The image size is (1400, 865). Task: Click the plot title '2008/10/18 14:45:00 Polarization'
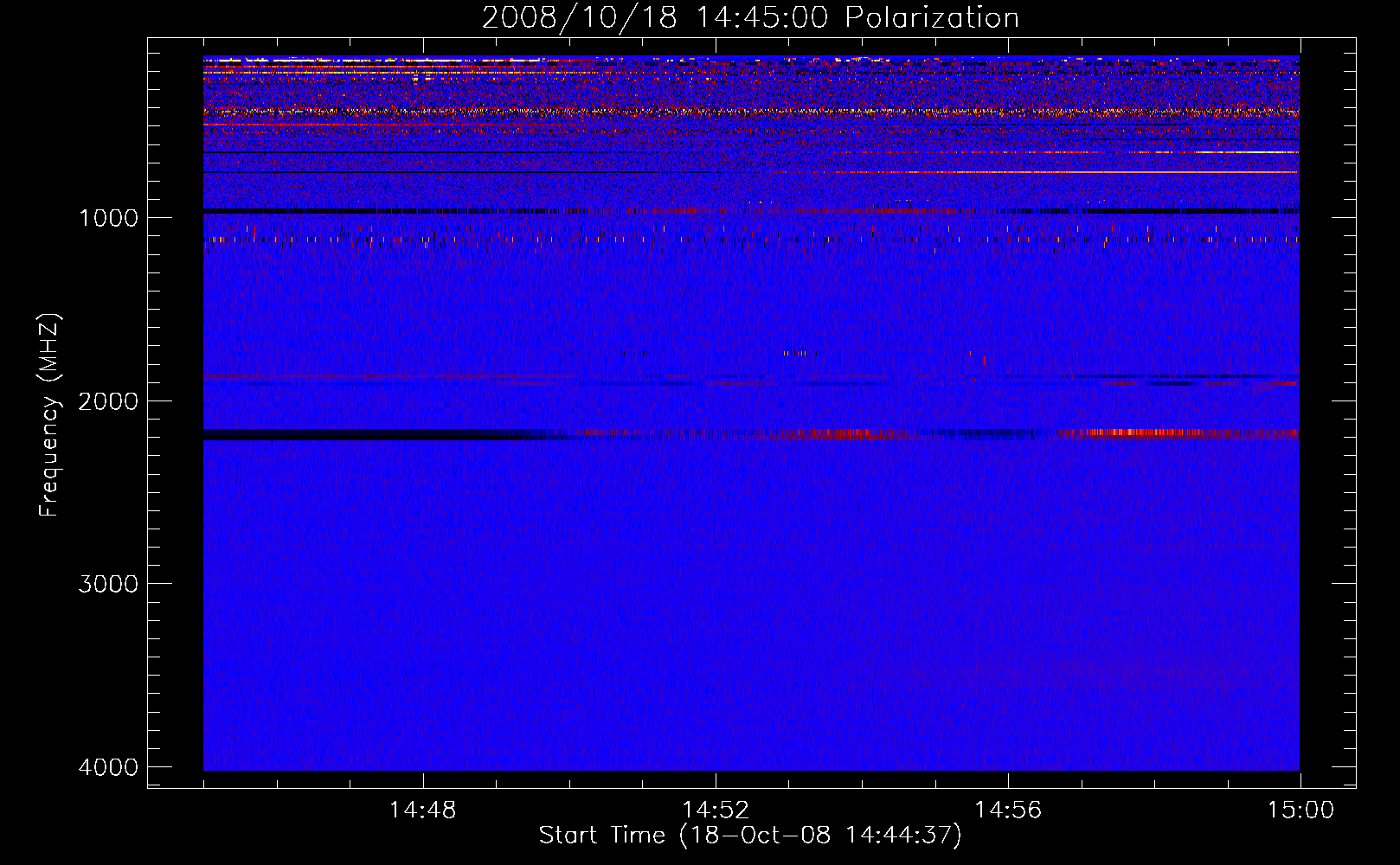[750, 18]
